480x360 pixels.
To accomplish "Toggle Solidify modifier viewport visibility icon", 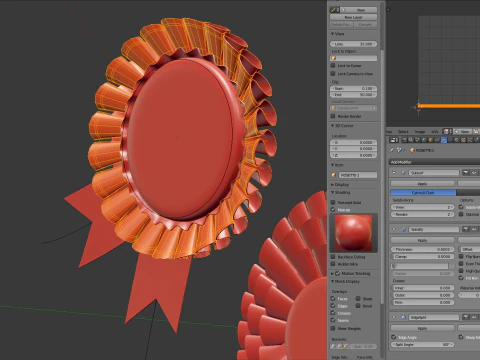I will tap(474, 229).
